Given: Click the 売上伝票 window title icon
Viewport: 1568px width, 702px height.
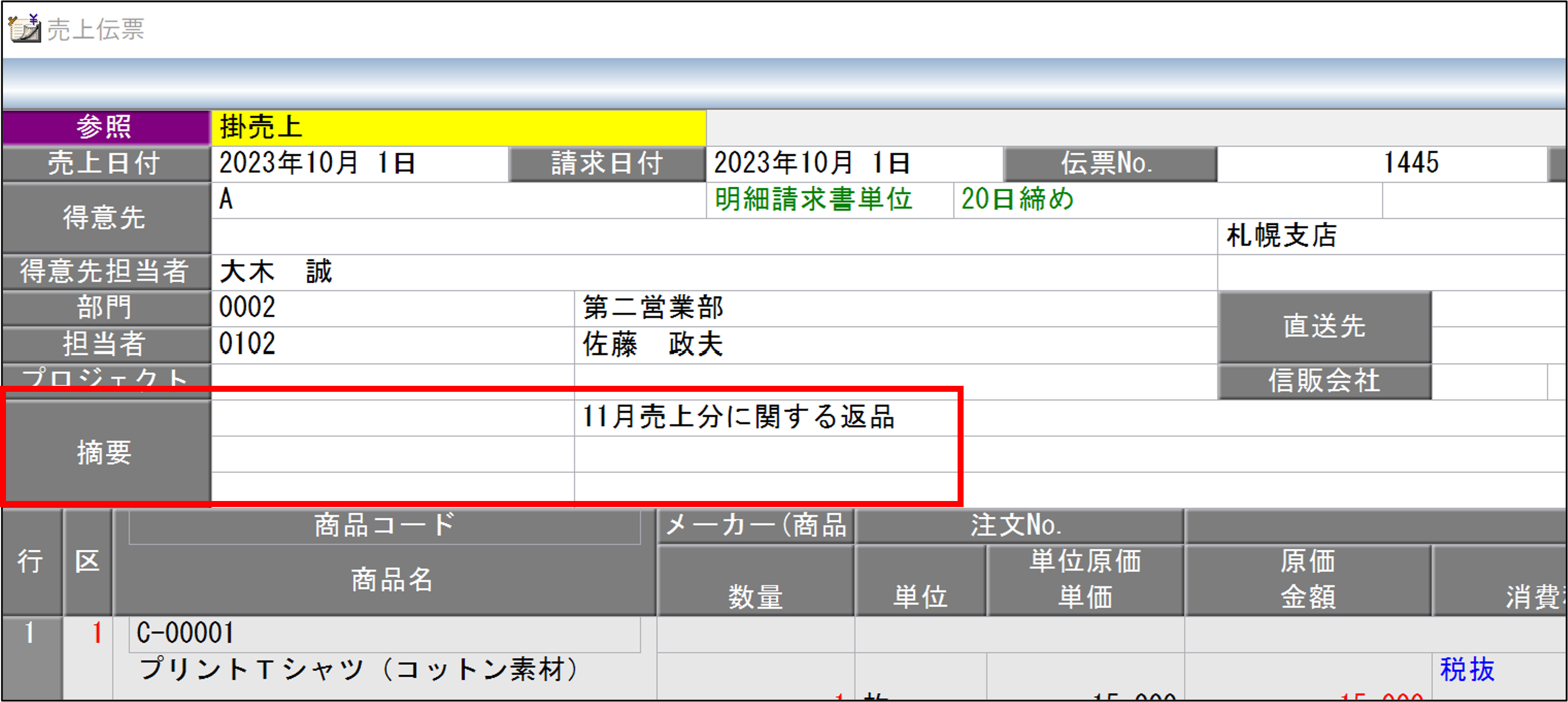Looking at the screenshot, I should tap(25, 29).
